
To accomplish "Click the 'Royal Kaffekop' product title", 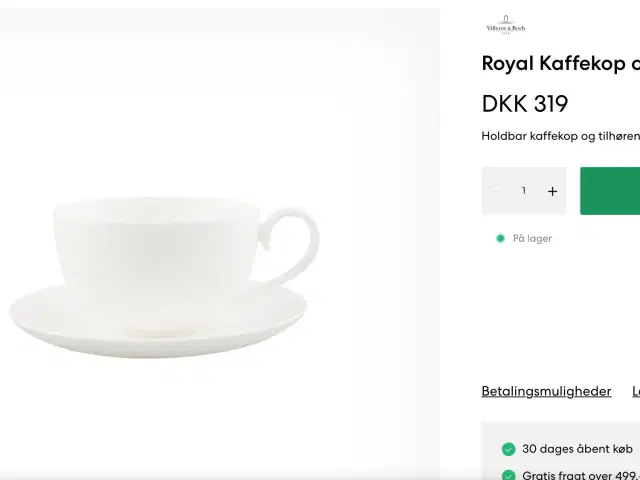I will (x=560, y=64).
